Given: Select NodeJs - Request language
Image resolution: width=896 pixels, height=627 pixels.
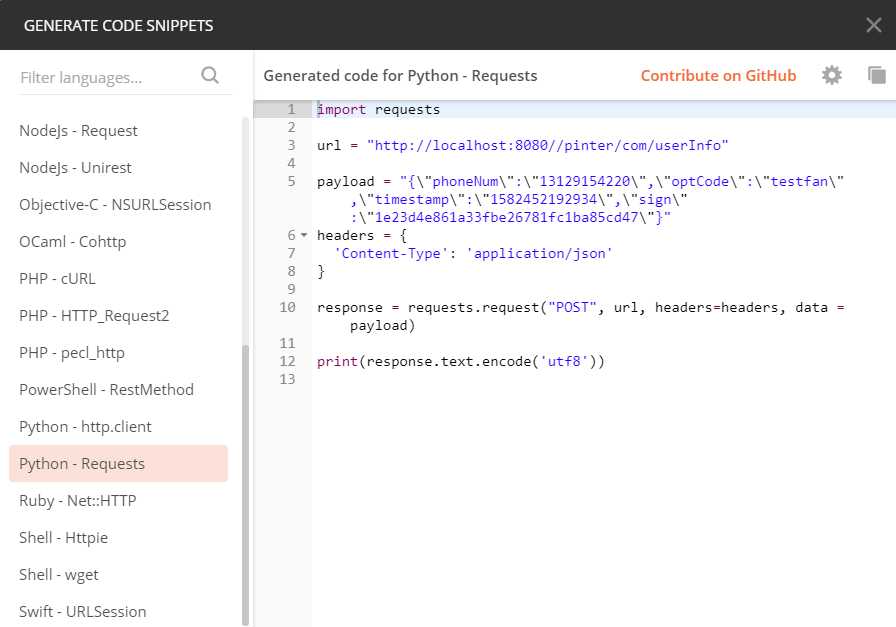Looking at the screenshot, I should 78,131.
